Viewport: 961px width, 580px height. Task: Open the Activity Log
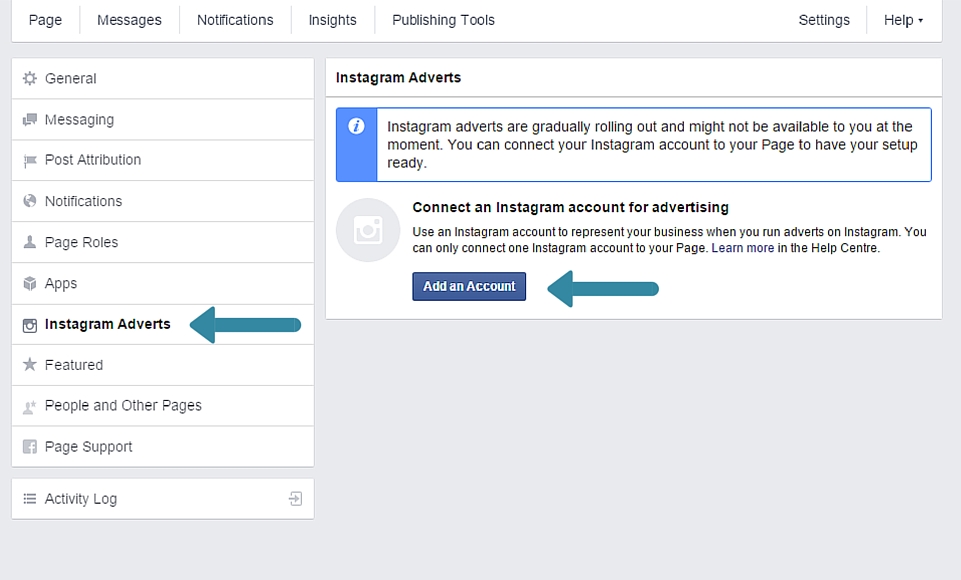pyautogui.click(x=162, y=499)
